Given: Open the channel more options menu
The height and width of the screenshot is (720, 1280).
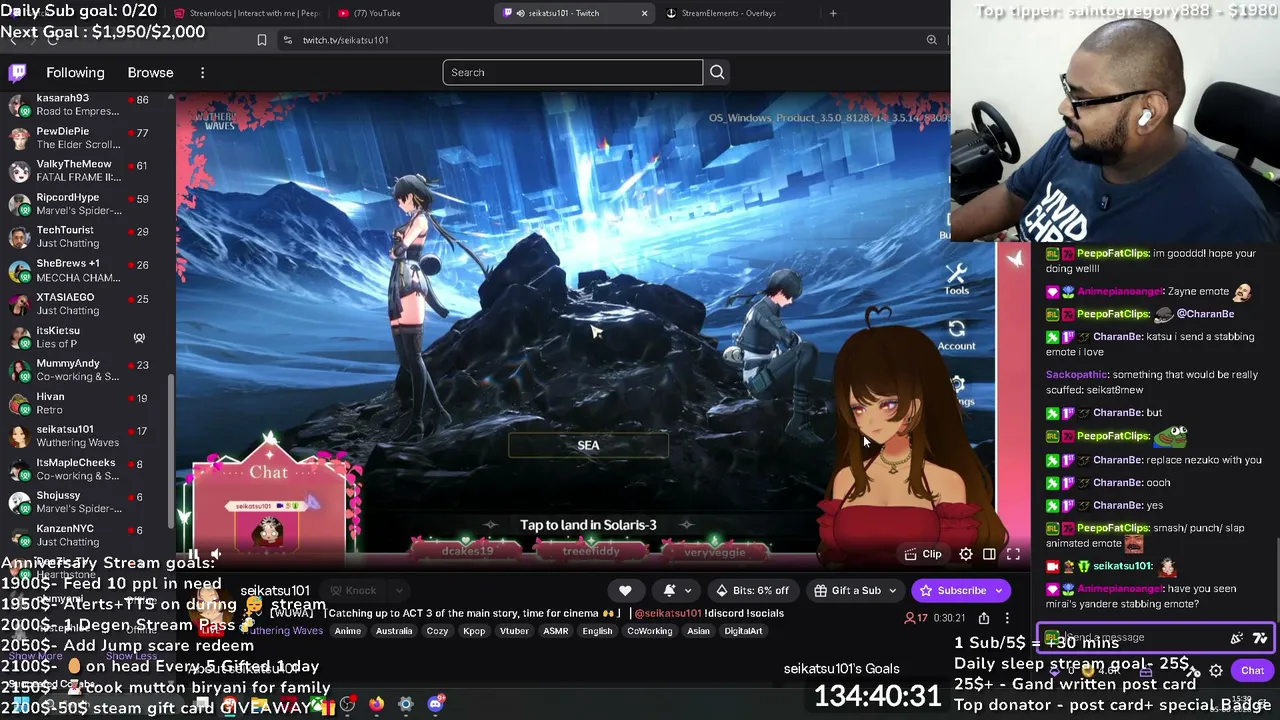Looking at the screenshot, I should pyautogui.click(x=1007, y=618).
